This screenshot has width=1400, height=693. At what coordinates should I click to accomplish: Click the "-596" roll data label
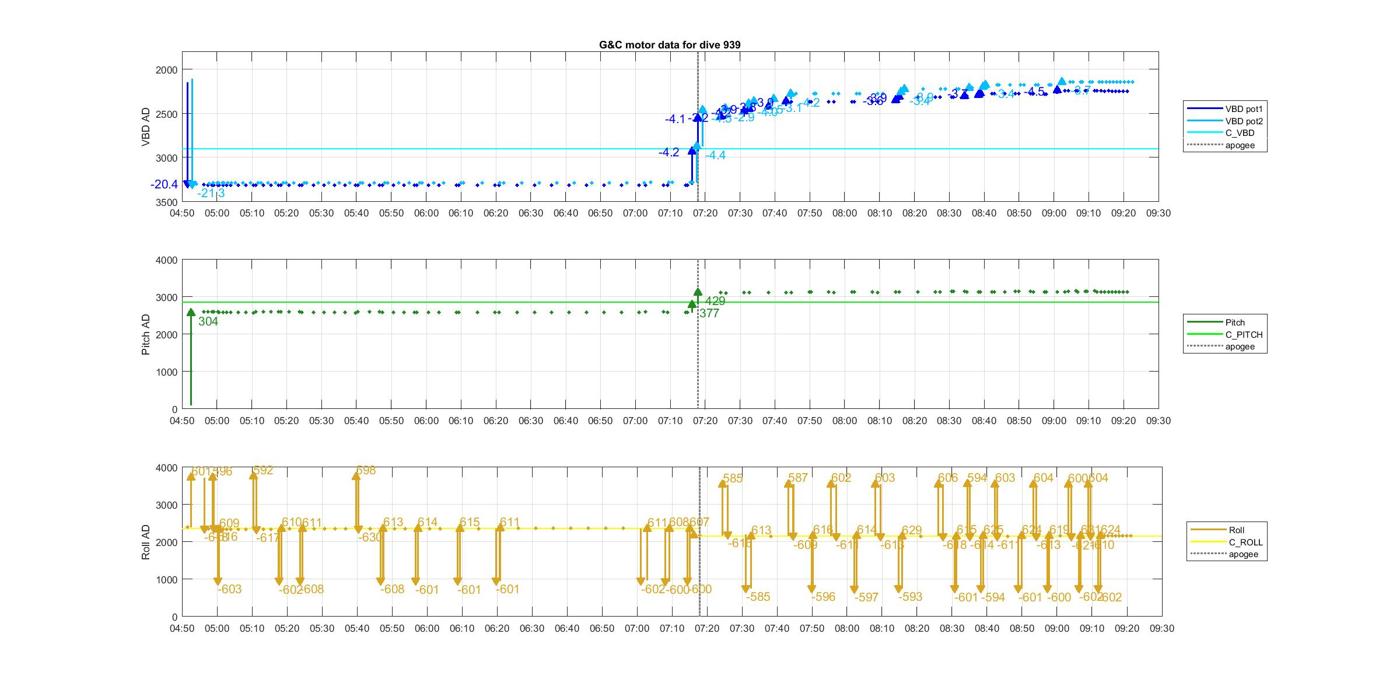click(823, 598)
